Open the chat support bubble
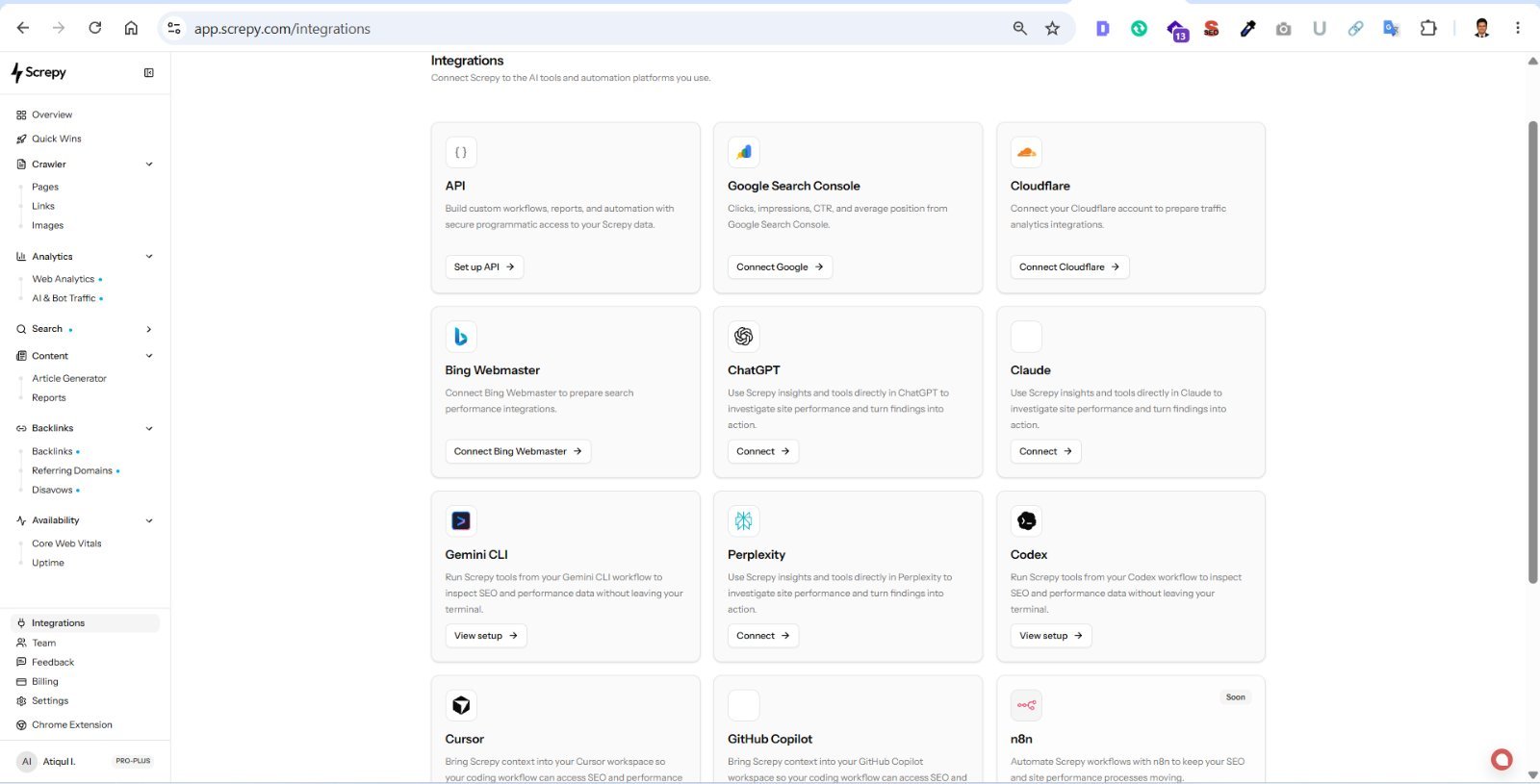 tap(1501, 760)
